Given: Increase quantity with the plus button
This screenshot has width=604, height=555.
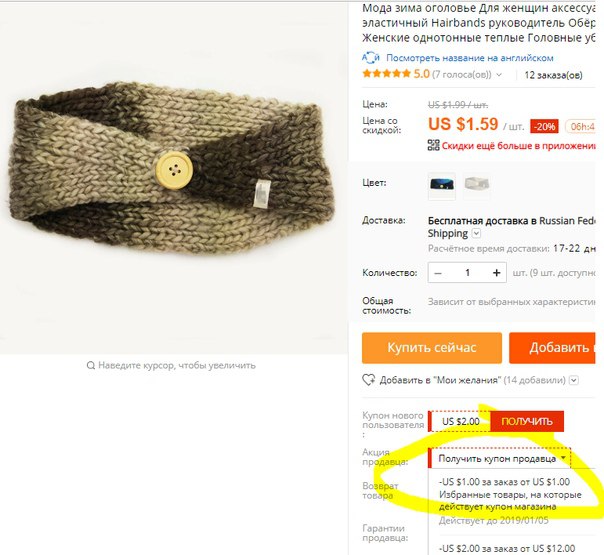Looking at the screenshot, I should pyautogui.click(x=497, y=273).
